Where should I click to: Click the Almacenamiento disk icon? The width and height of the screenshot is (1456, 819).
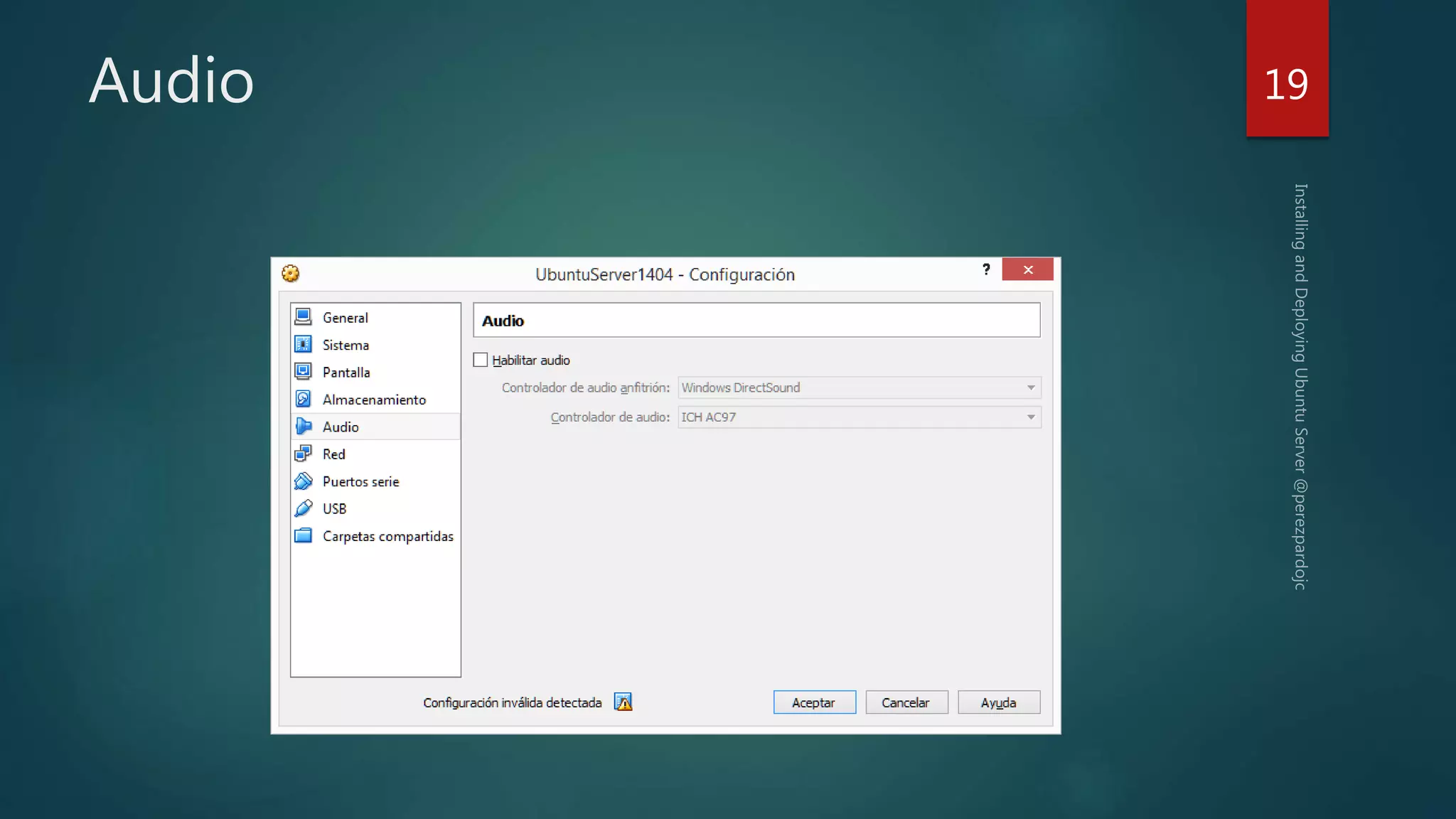pyautogui.click(x=304, y=399)
